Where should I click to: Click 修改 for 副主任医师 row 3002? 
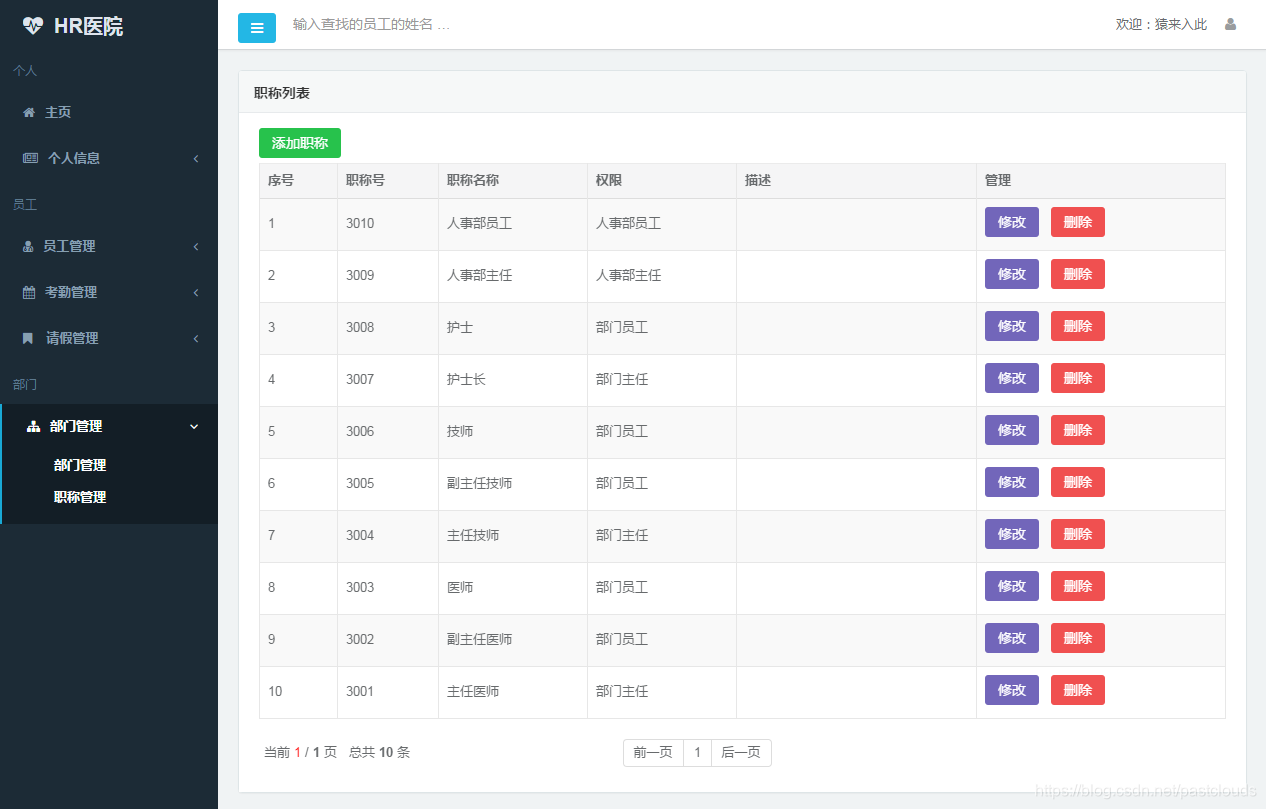click(x=1012, y=638)
